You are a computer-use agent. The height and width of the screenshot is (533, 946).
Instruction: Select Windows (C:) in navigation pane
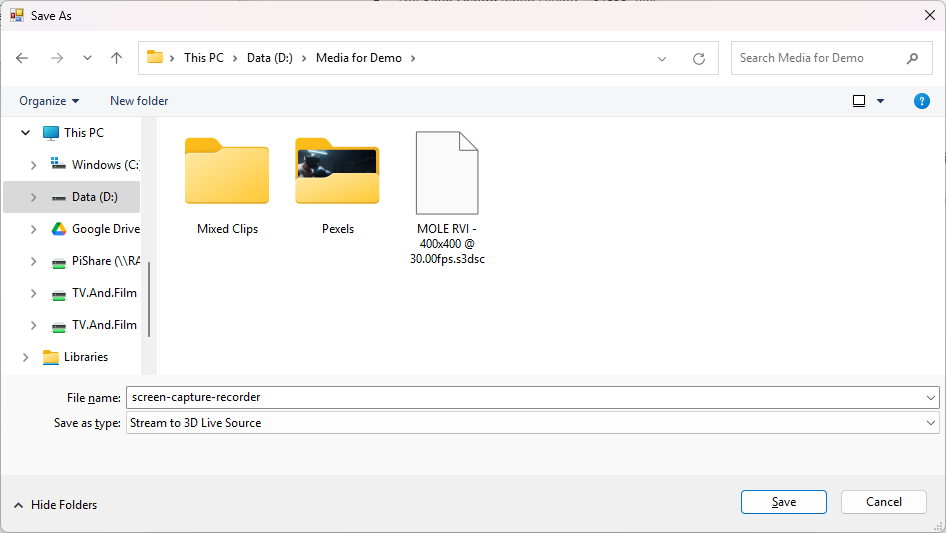point(95,164)
